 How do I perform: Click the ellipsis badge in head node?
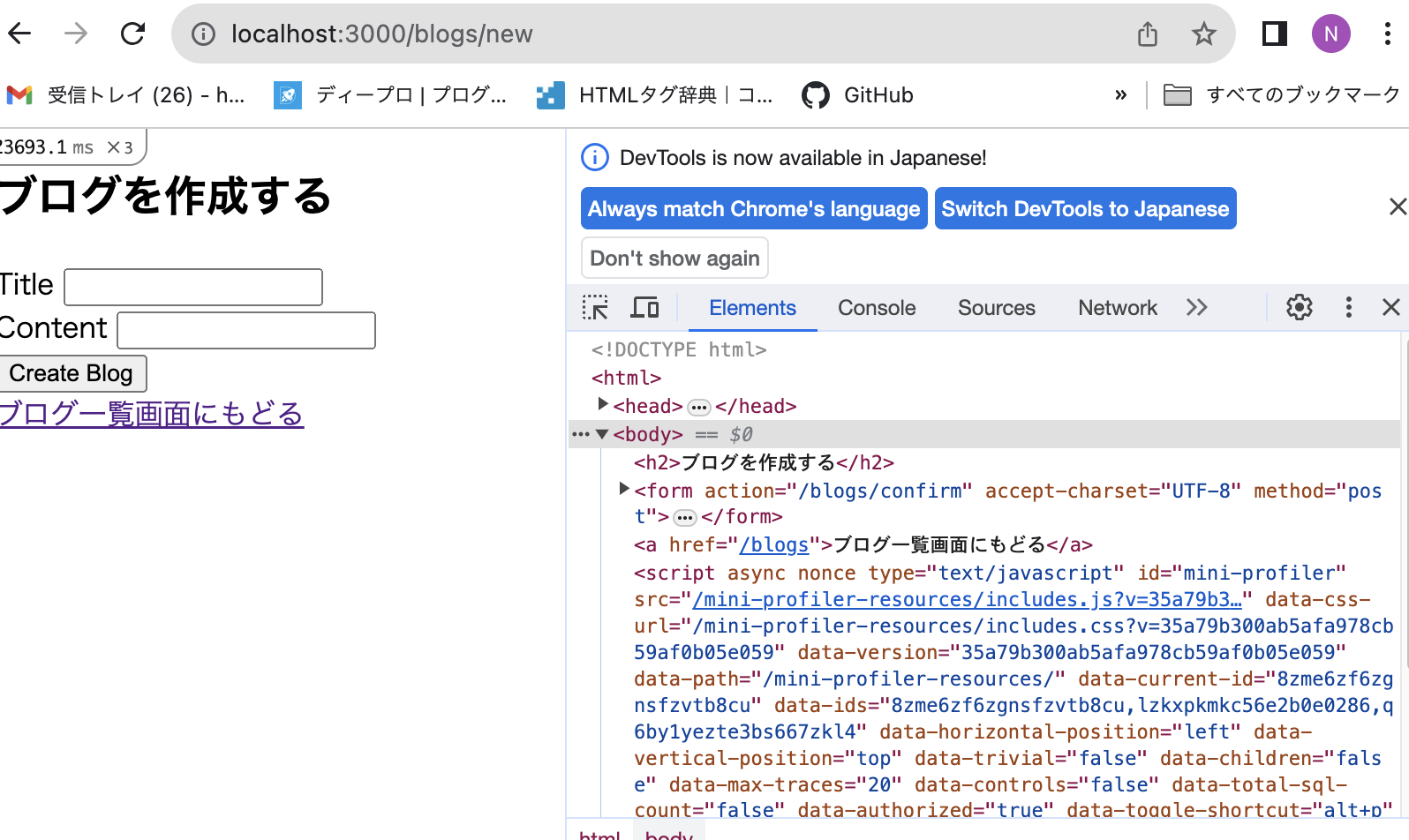pyautogui.click(x=699, y=407)
